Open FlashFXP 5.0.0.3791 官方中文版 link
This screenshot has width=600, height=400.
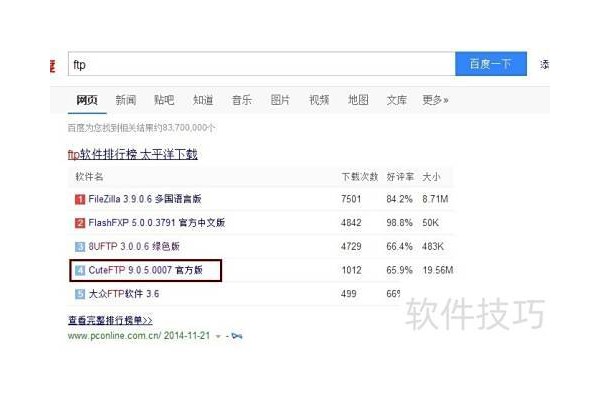point(157,223)
